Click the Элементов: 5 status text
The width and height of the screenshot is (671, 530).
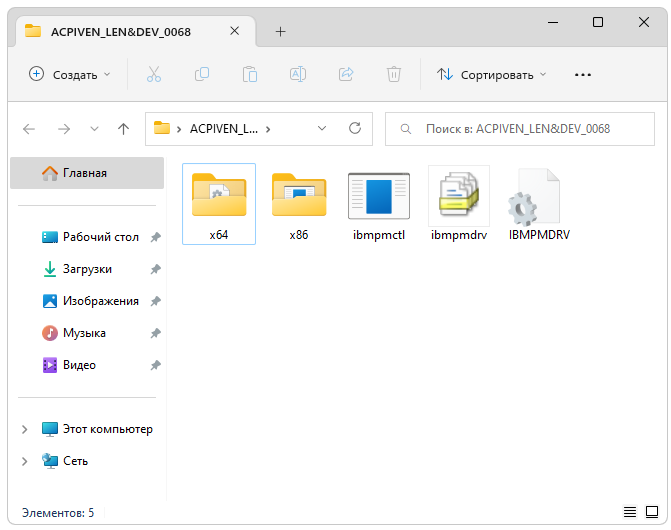tap(58, 512)
